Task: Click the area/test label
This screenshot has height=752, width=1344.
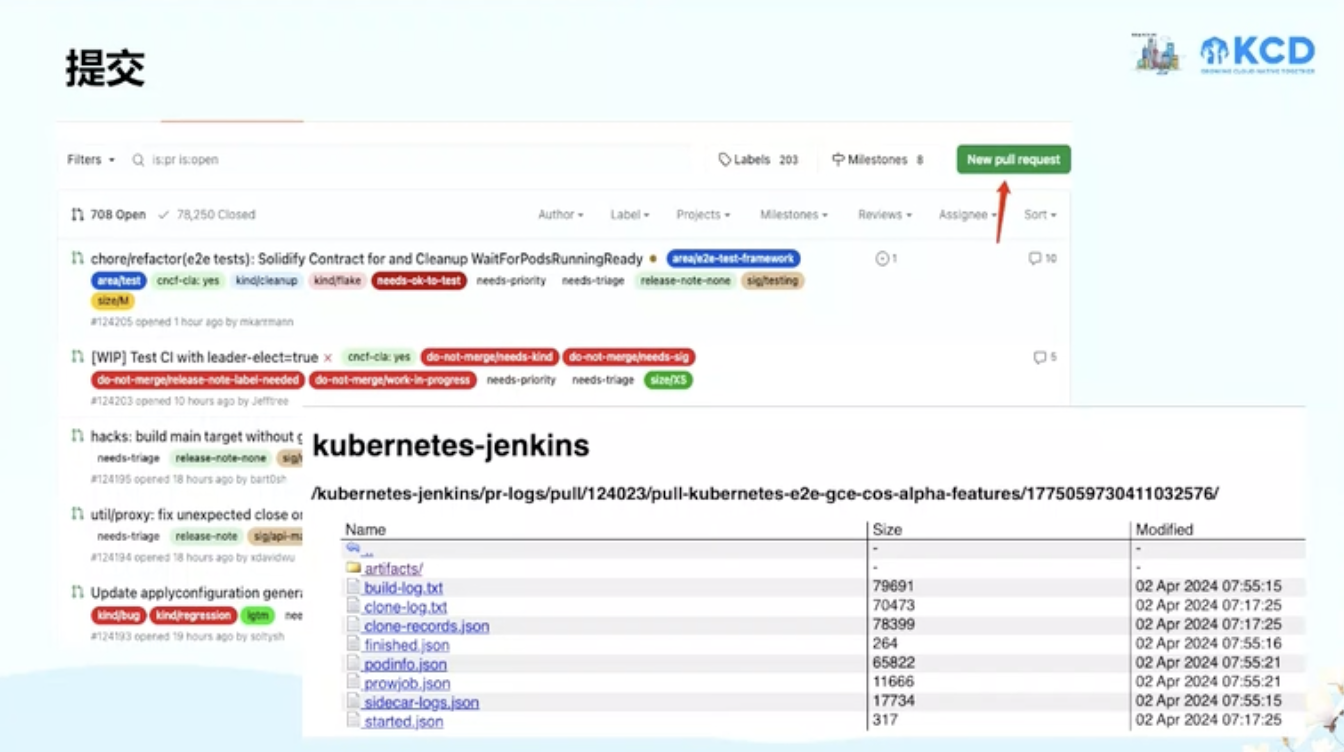Action: pyautogui.click(x=119, y=281)
